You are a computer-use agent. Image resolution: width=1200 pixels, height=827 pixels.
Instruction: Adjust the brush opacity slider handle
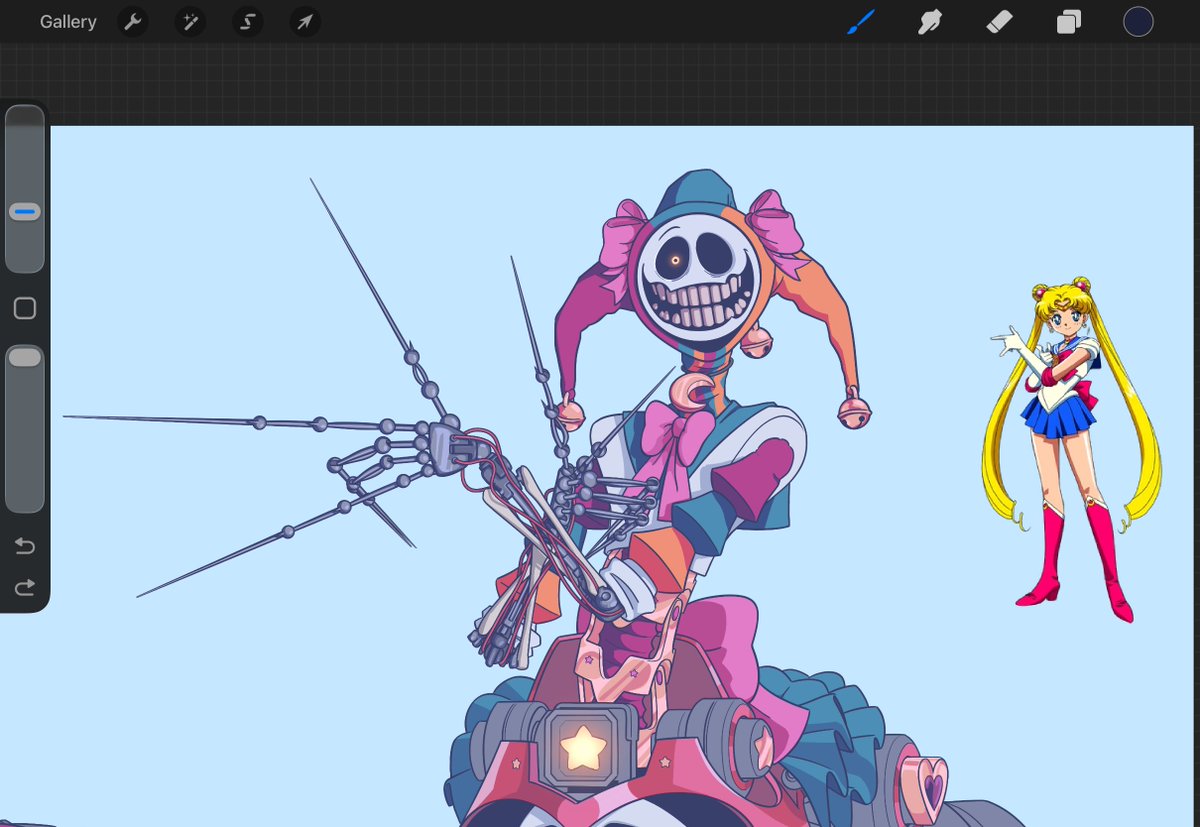25,357
